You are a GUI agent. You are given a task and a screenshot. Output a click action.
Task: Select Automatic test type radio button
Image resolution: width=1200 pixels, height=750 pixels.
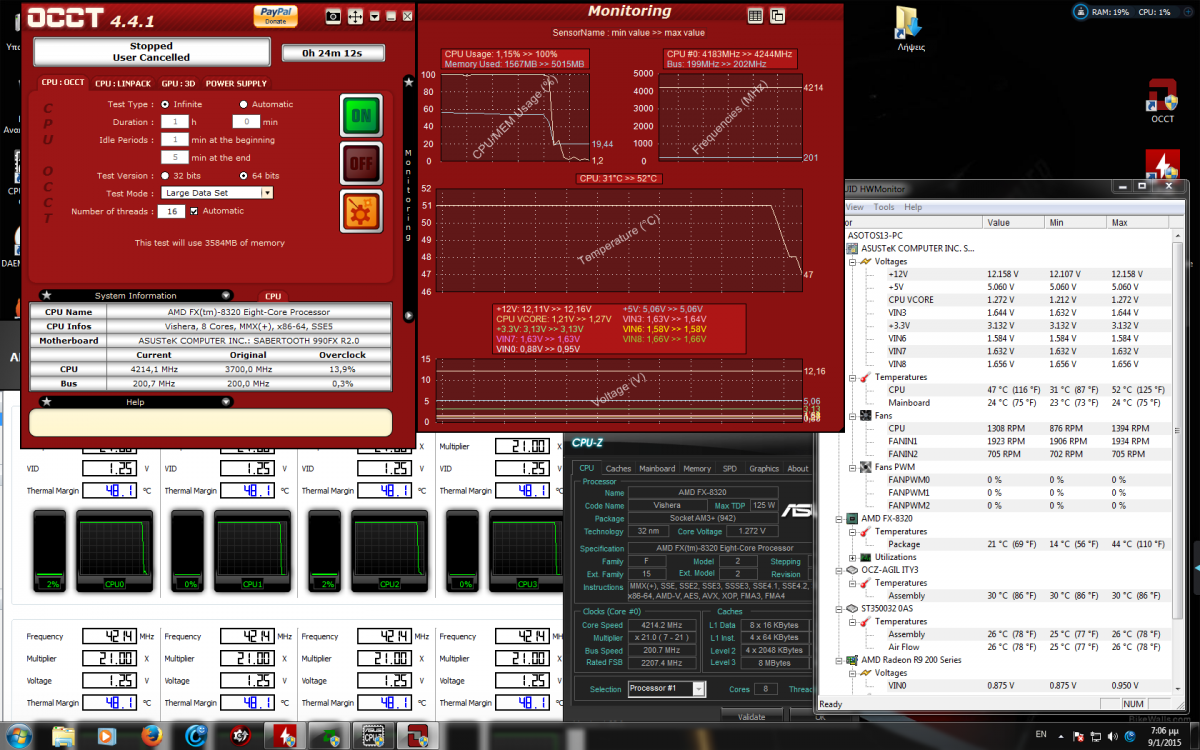[244, 104]
